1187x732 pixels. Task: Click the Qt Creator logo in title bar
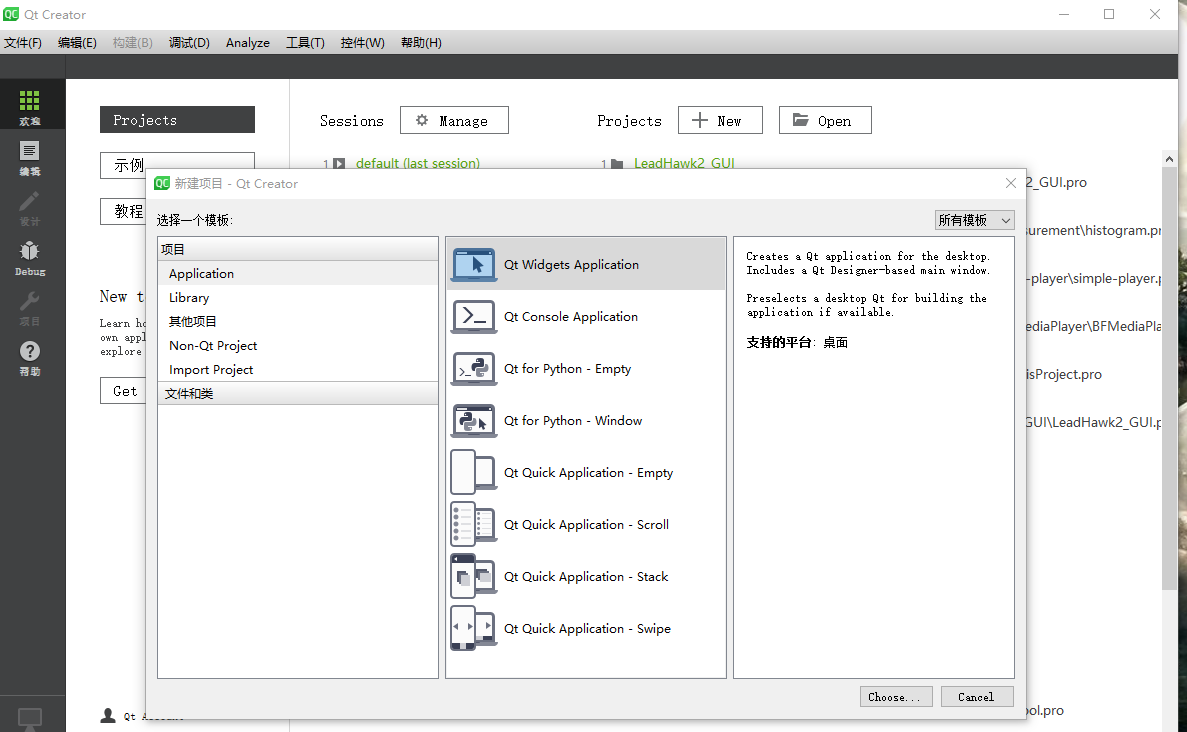[11, 14]
